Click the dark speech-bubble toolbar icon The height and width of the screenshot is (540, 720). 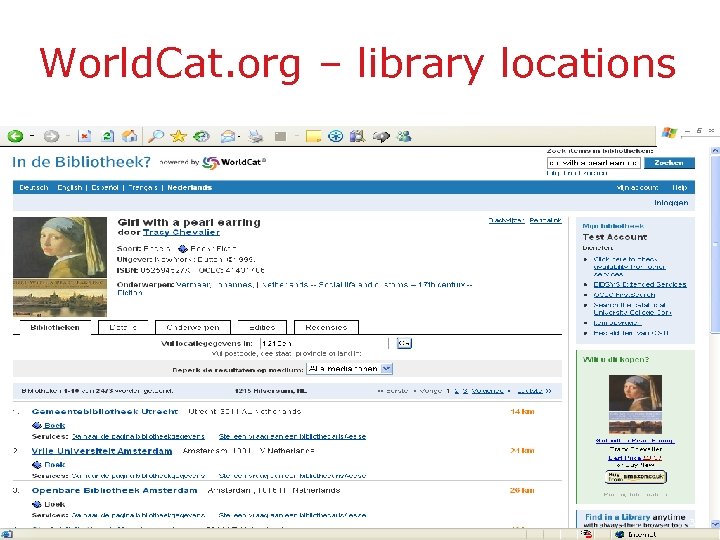click(381, 136)
